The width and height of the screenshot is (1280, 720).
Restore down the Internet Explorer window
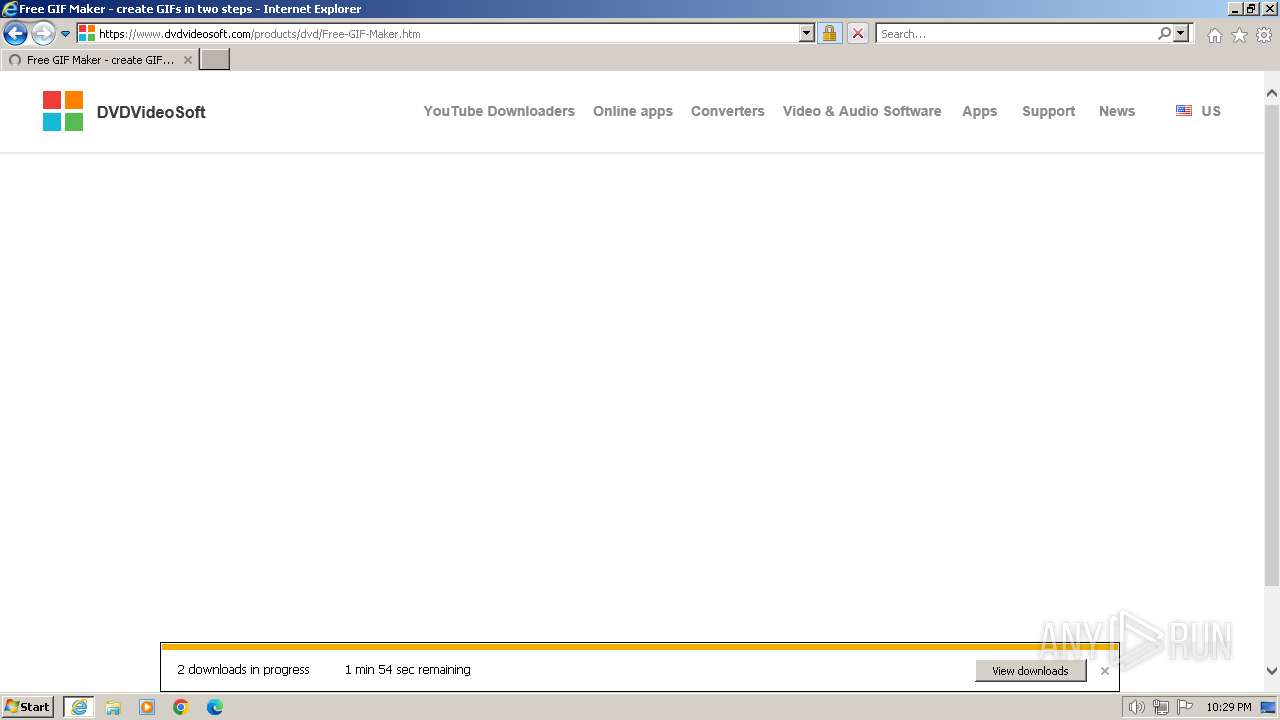[x=1251, y=9]
